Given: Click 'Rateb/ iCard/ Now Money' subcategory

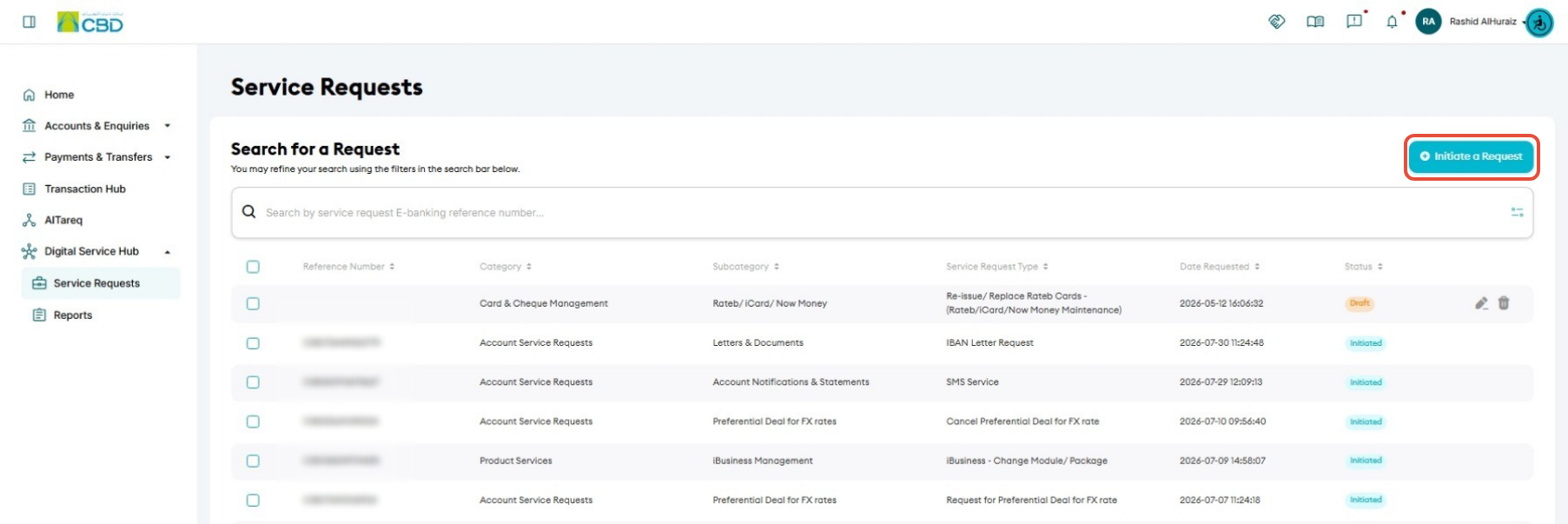Looking at the screenshot, I should (x=770, y=303).
